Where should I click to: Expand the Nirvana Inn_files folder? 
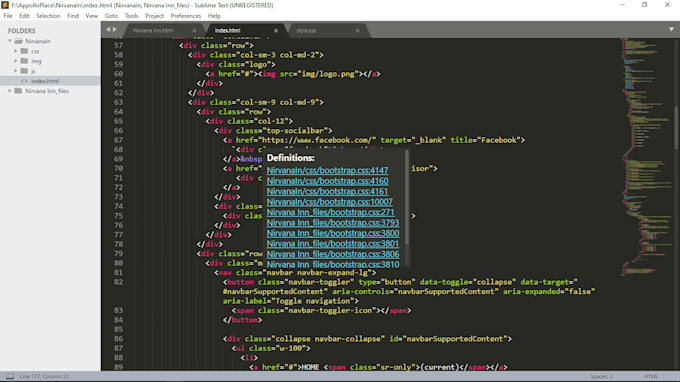point(10,91)
